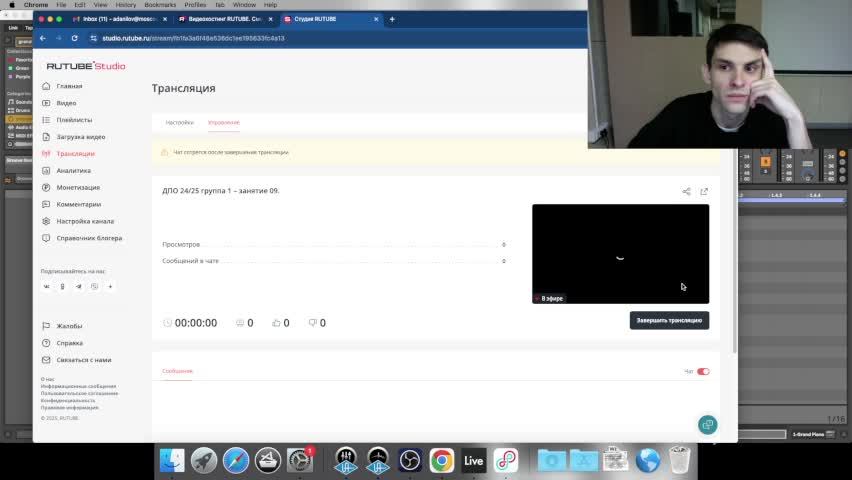Go back with browser back arrow

[x=43, y=38]
